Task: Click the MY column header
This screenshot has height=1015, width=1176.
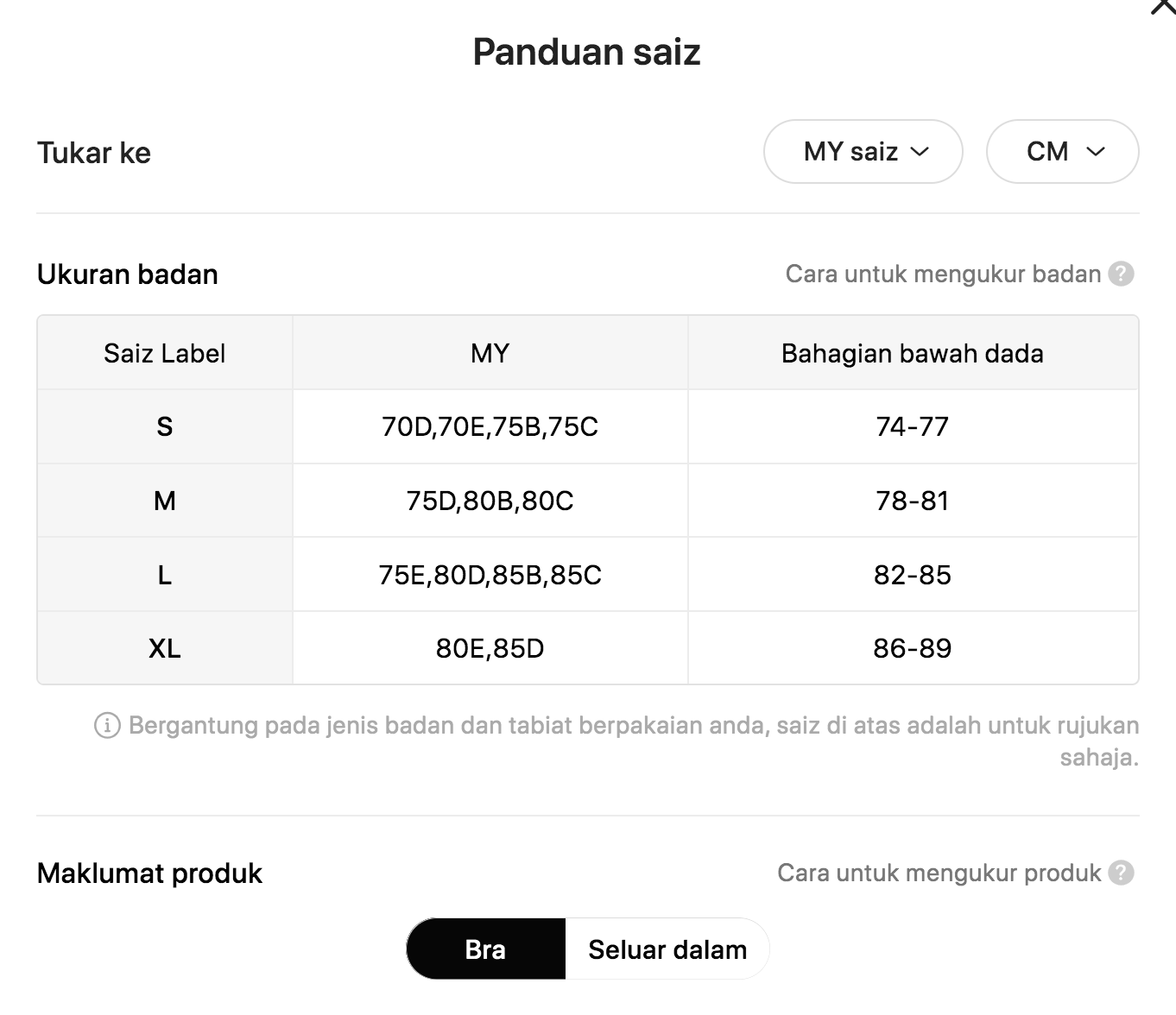Action: [490, 353]
